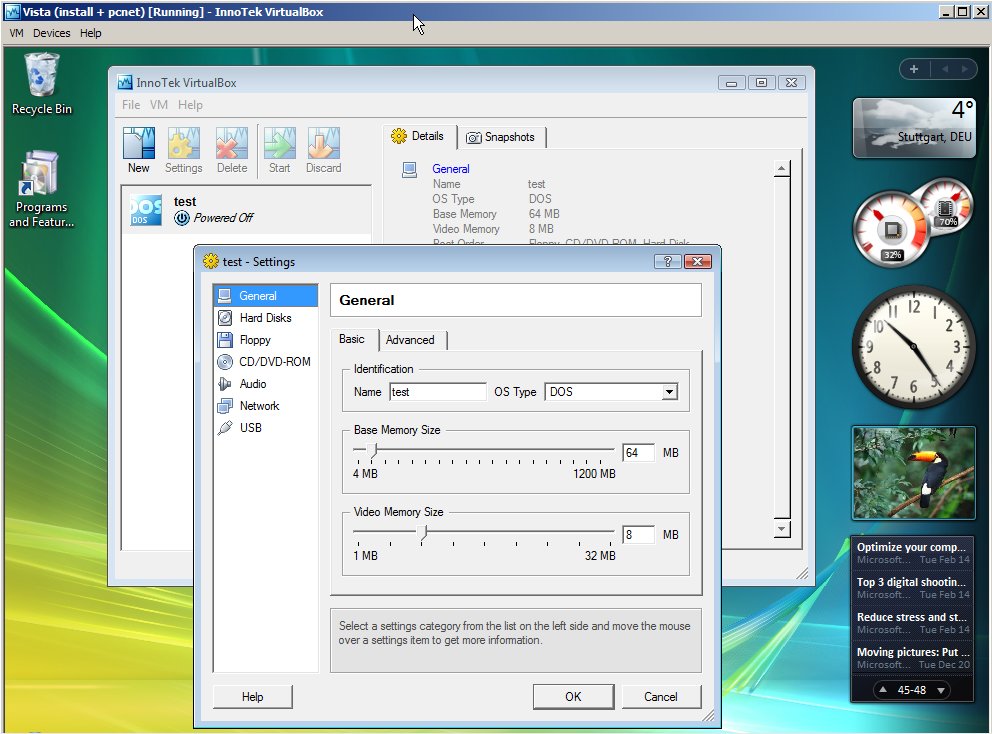Open the outer VM menu
992x734 pixels.
coord(16,33)
